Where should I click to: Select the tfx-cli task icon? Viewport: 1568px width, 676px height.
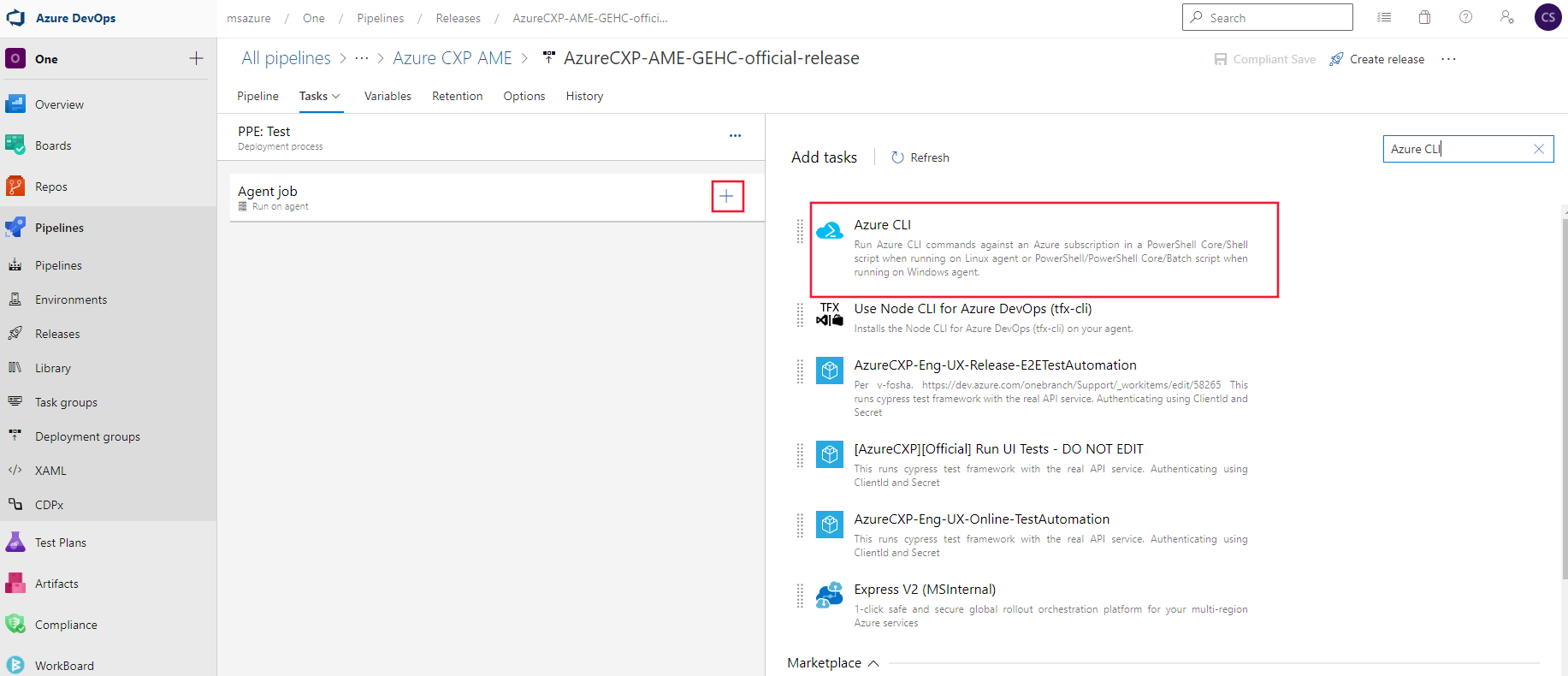(830, 314)
